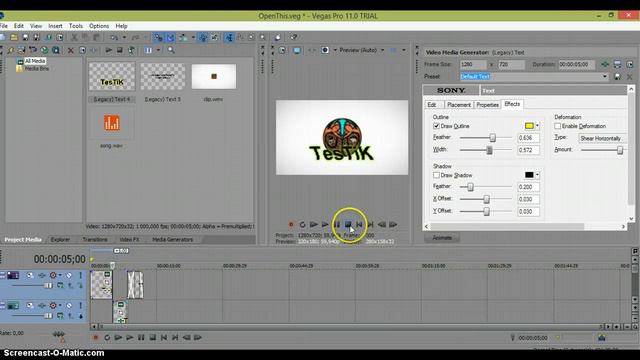Open Views grid icon in Project Media toolbar
Viewport: 640px width, 360px height.
point(148,50)
